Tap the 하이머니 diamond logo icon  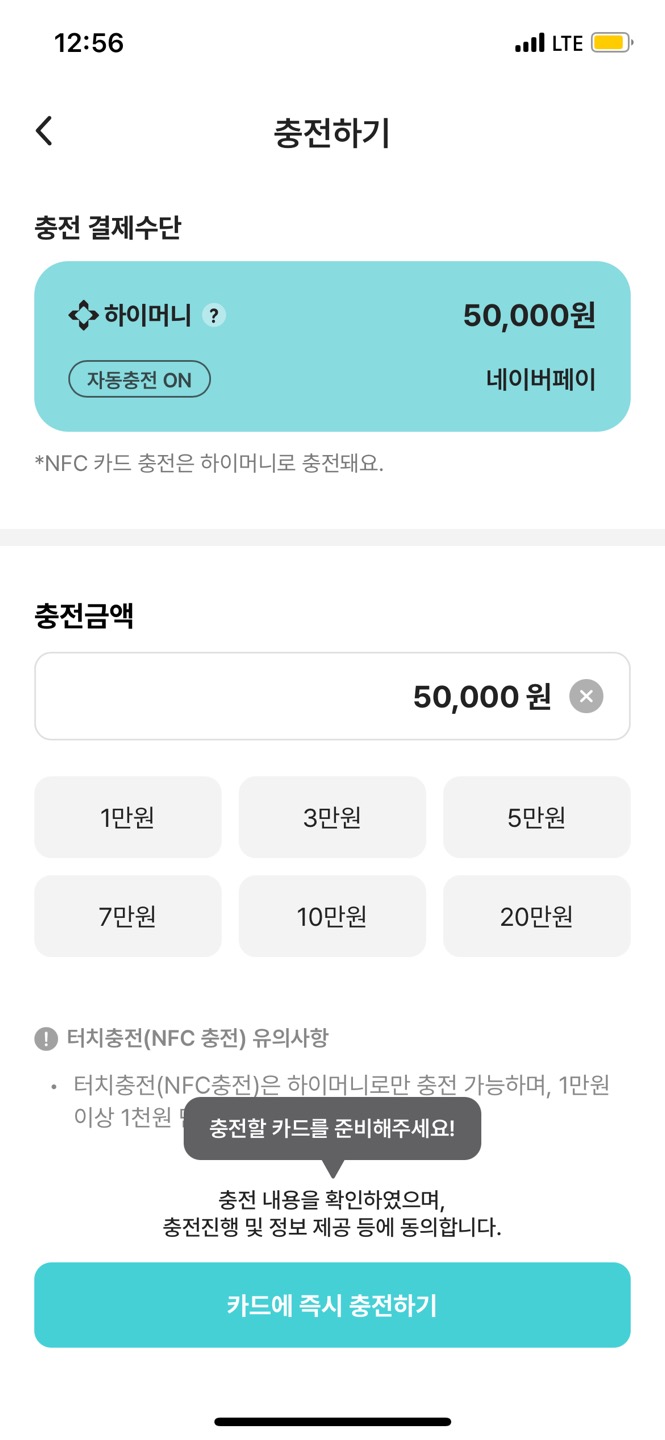pyautogui.click(x=84, y=315)
